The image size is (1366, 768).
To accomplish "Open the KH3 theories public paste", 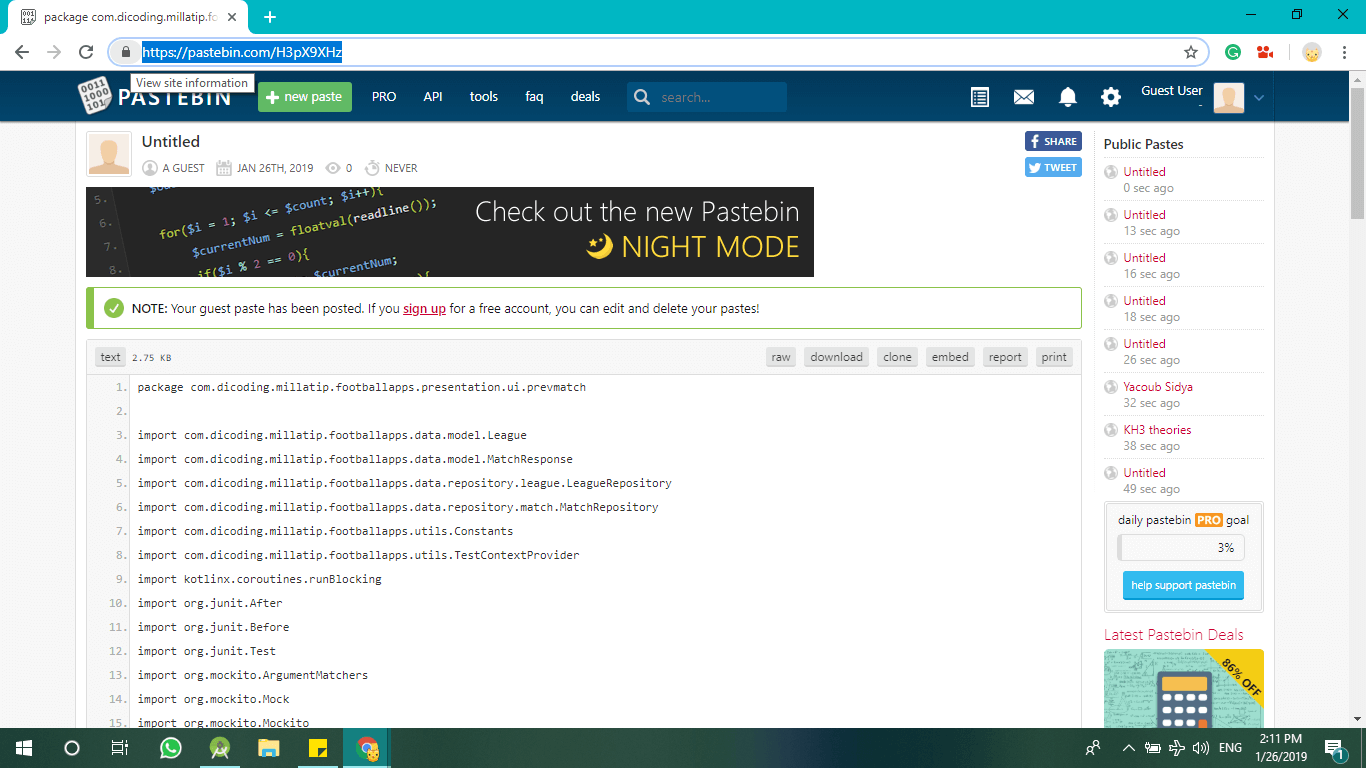I will pyautogui.click(x=1157, y=430).
